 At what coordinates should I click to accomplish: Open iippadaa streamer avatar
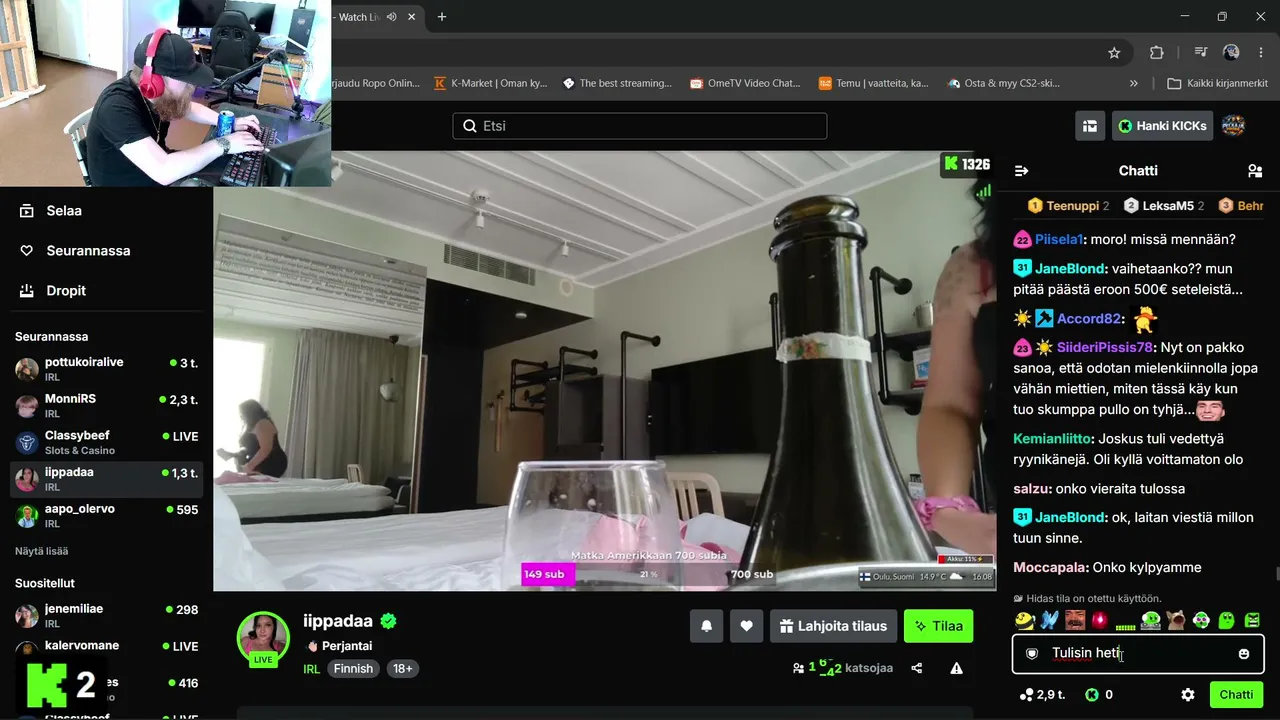point(263,637)
